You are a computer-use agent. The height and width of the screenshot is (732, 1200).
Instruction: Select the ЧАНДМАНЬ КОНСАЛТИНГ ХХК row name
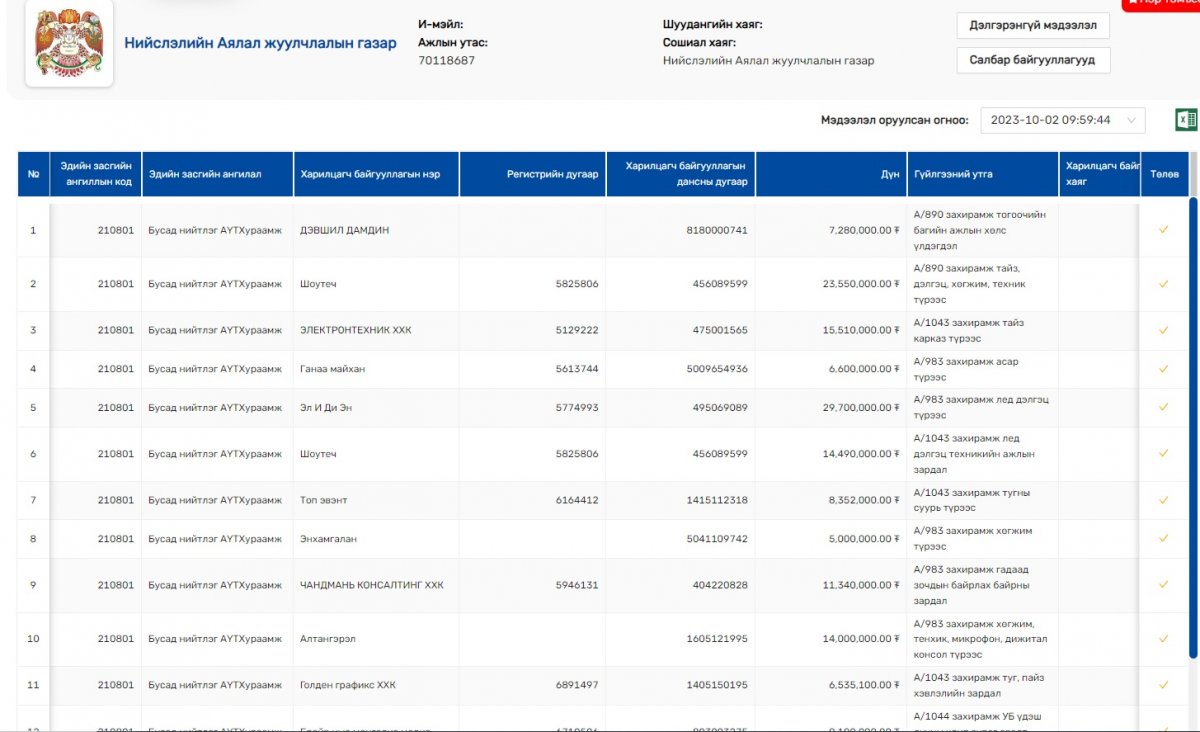pyautogui.click(x=371, y=585)
